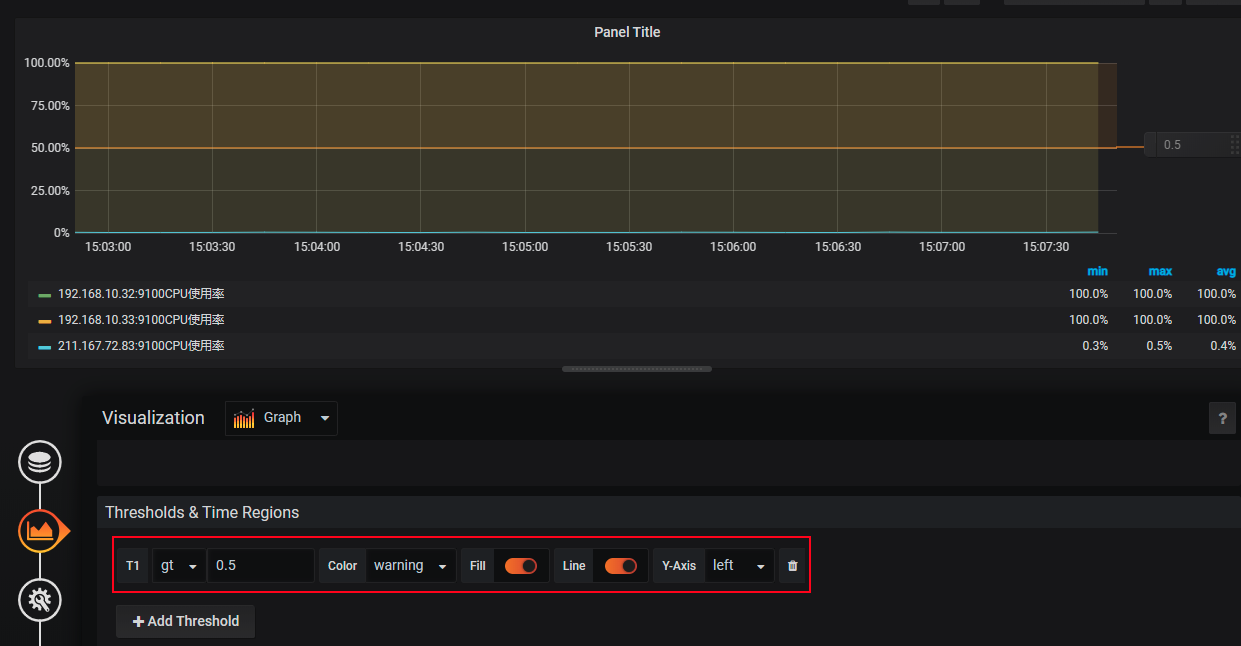Viewport: 1241px width, 646px height.
Task: Click the 50.00% y-axis label
Action: [50, 148]
